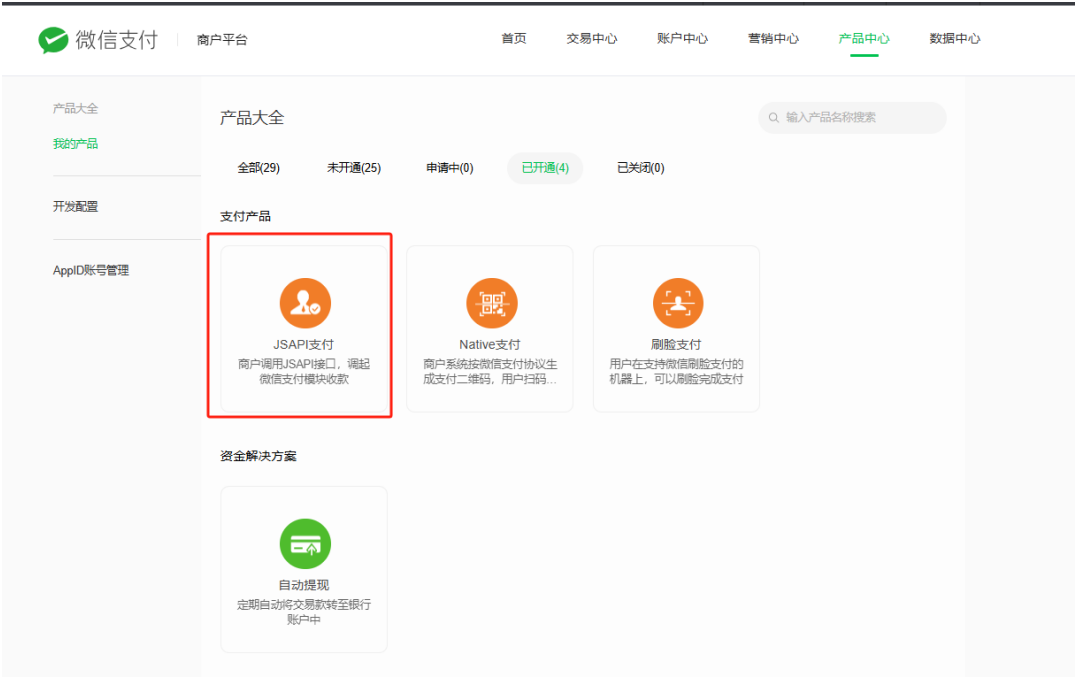Focus the 输入产品名称搜索 search field
Viewport: 1075px width, 679px height.
coord(852,118)
